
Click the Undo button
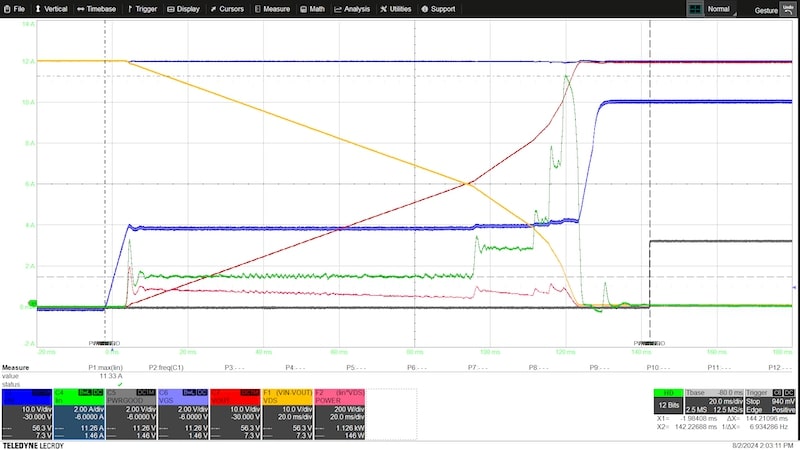(788, 9)
